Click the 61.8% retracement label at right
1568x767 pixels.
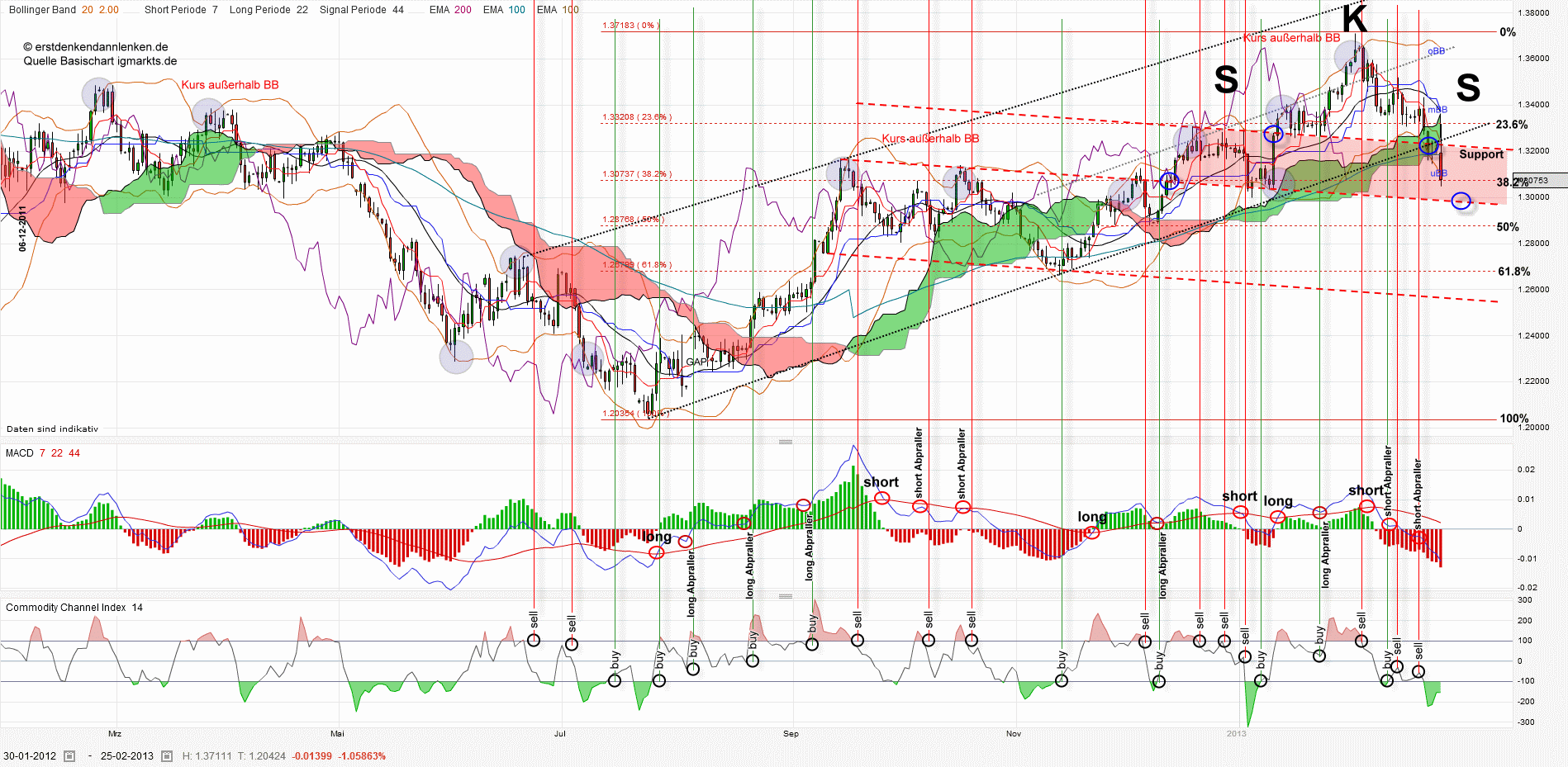tap(1514, 272)
